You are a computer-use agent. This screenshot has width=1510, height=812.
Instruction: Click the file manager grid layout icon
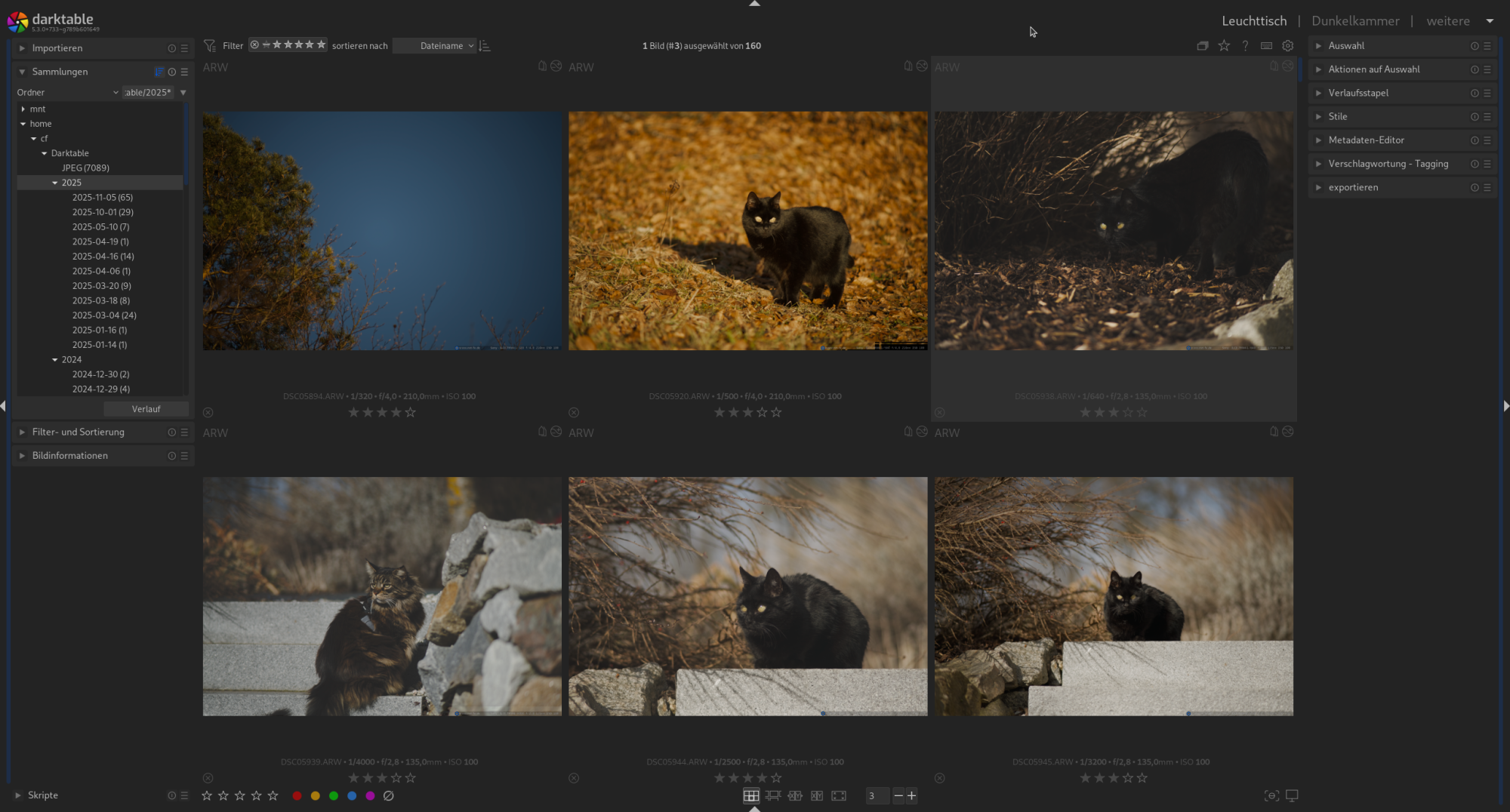click(750, 795)
